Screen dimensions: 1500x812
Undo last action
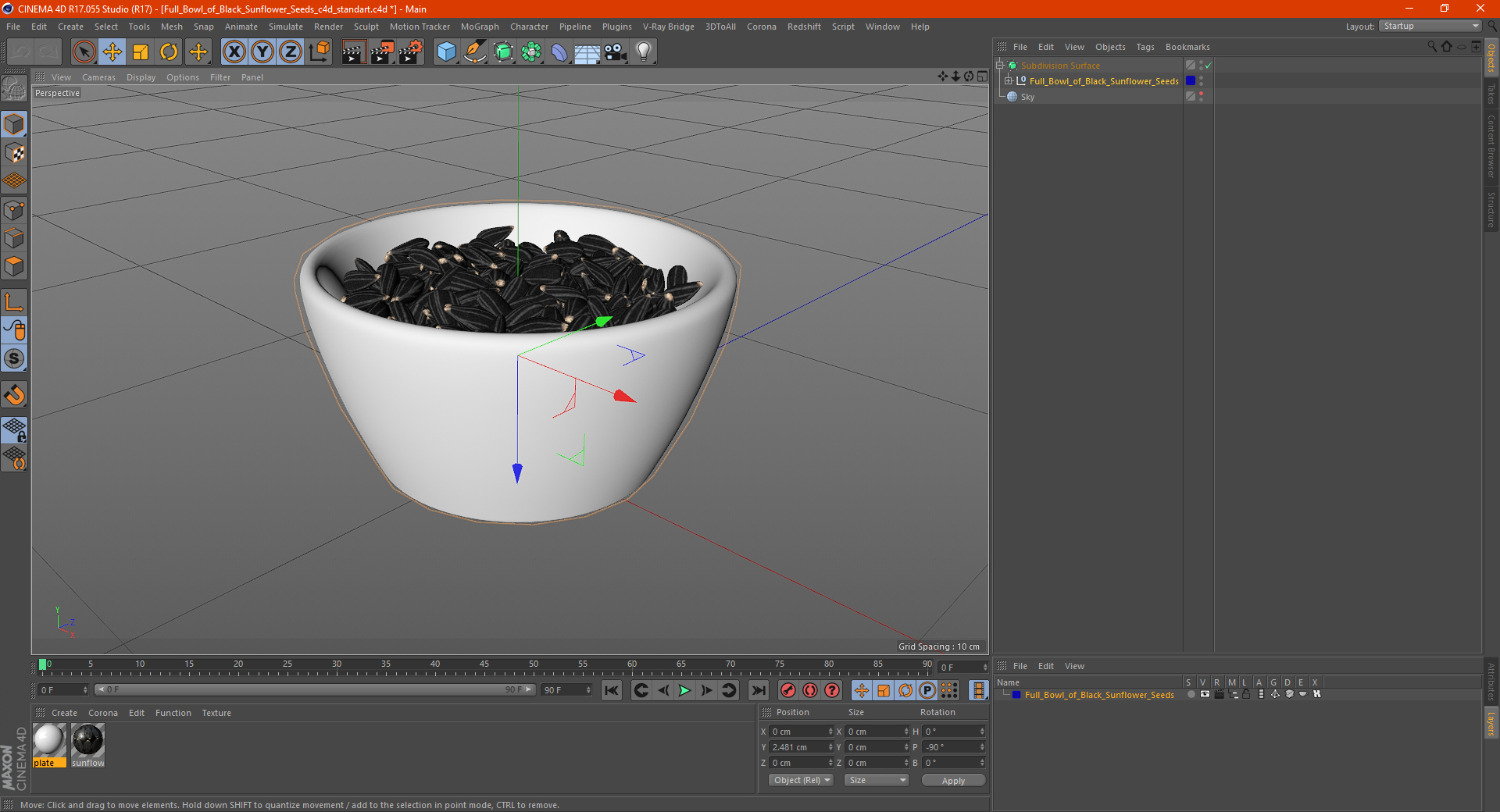20,52
